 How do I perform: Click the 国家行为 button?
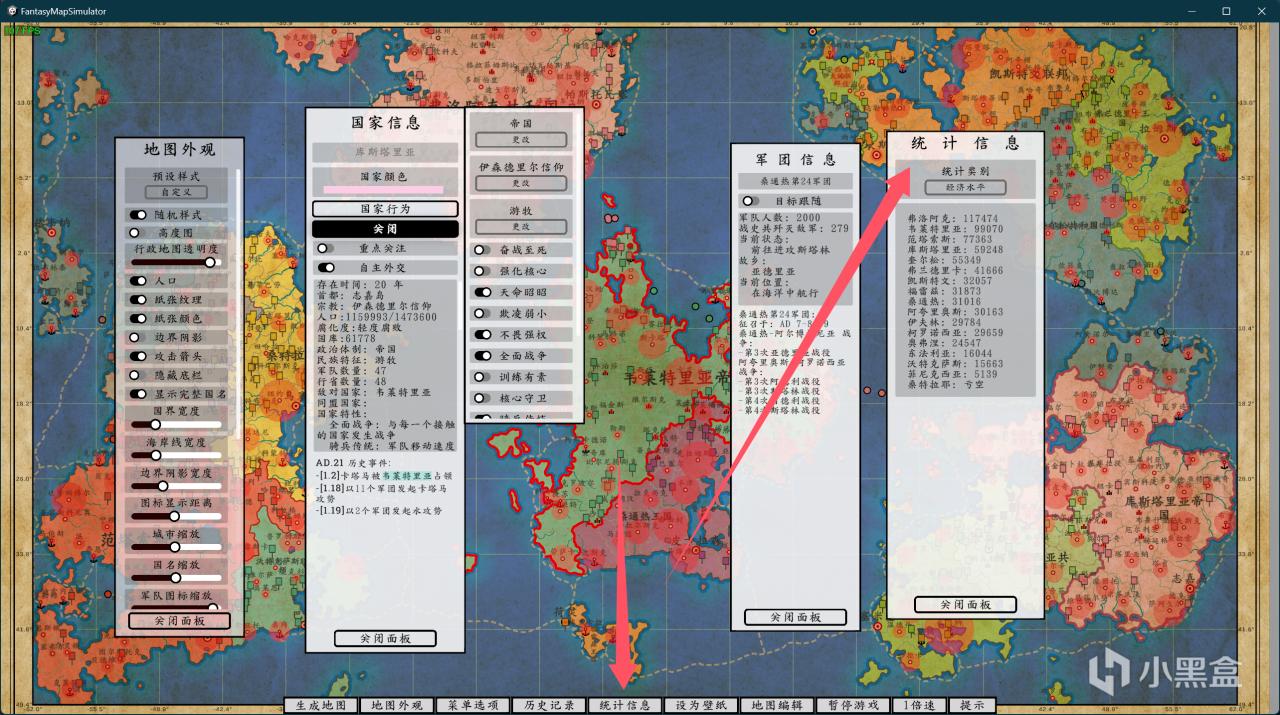tap(385, 209)
